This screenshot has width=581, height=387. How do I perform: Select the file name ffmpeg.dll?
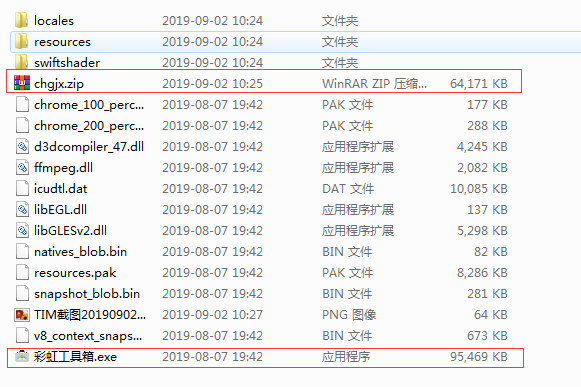pyautogui.click(x=63, y=168)
